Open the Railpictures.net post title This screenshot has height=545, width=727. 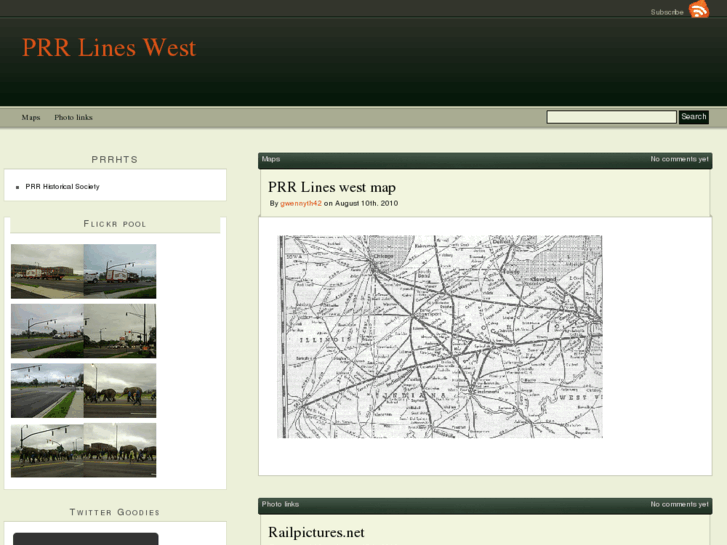pos(316,532)
